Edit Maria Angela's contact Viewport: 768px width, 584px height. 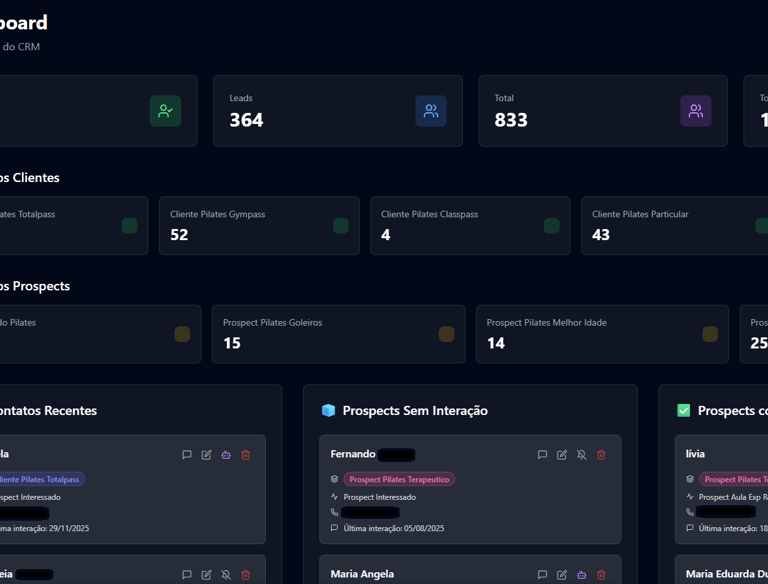[x=562, y=574]
